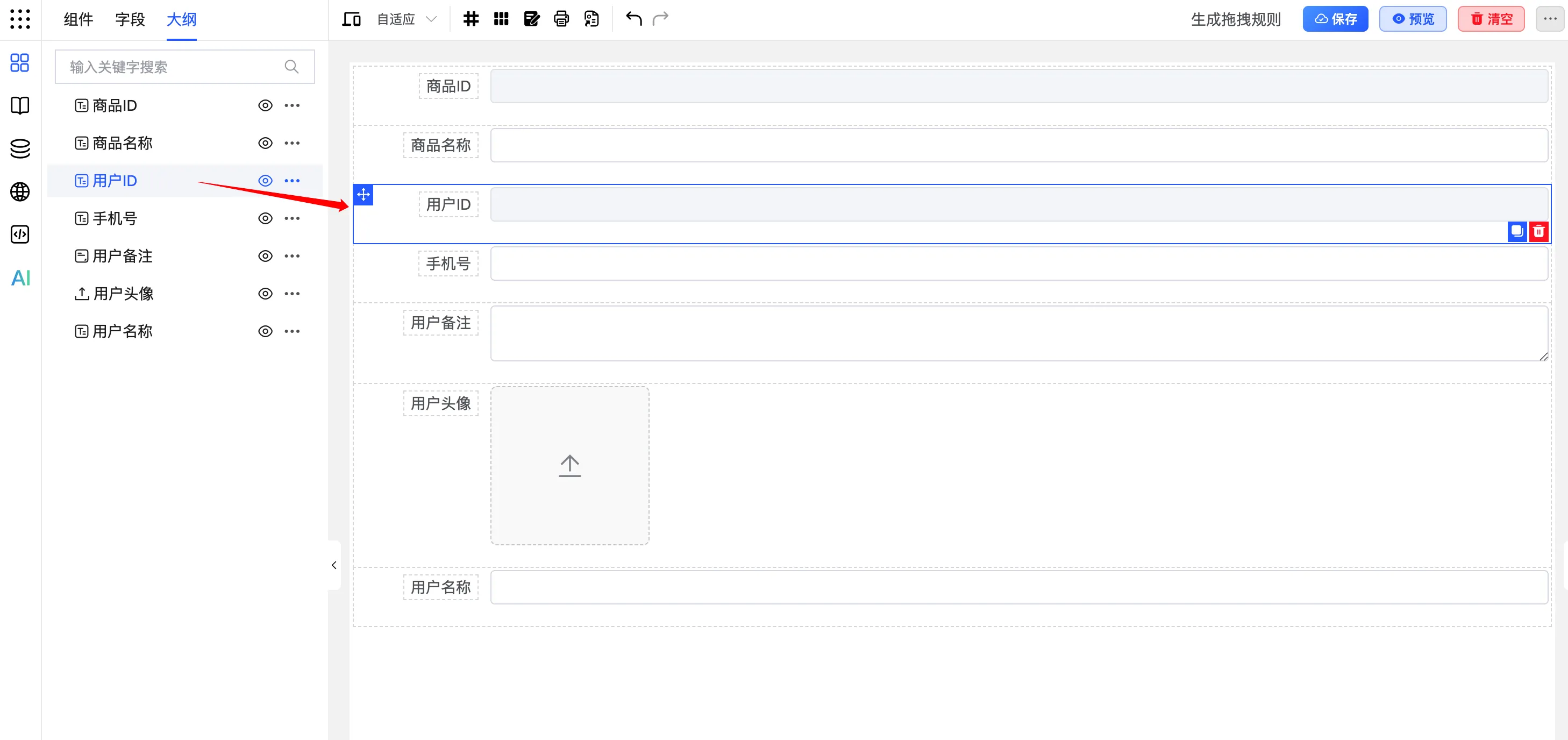Select the database icon in the left sidebar
Screen dimensions: 1568x740
point(19,148)
